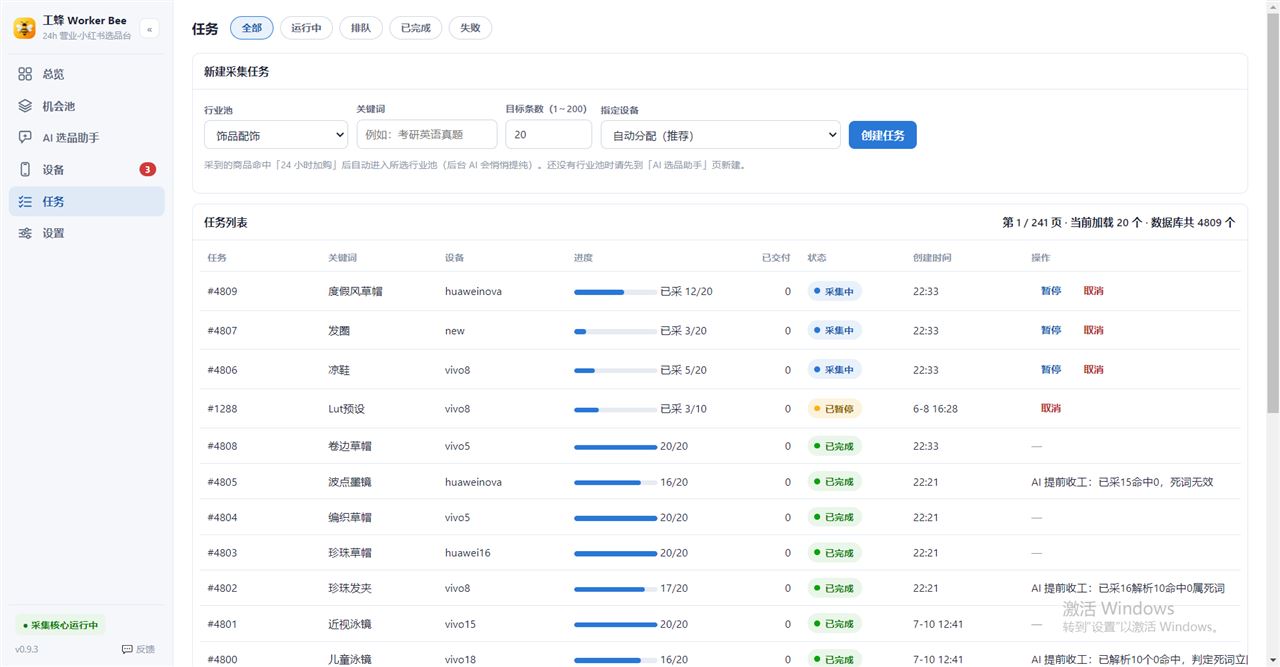Open the 总览 overview page

(86, 74)
